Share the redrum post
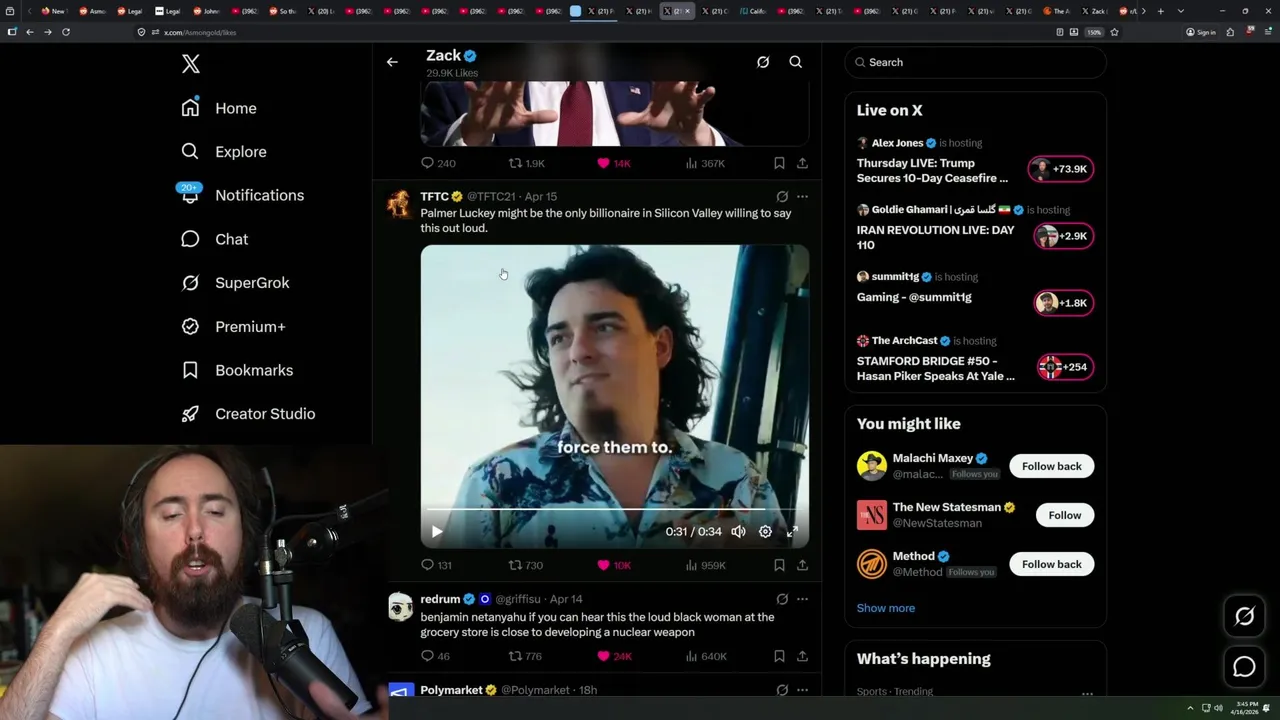The image size is (1280, 720). point(802,656)
